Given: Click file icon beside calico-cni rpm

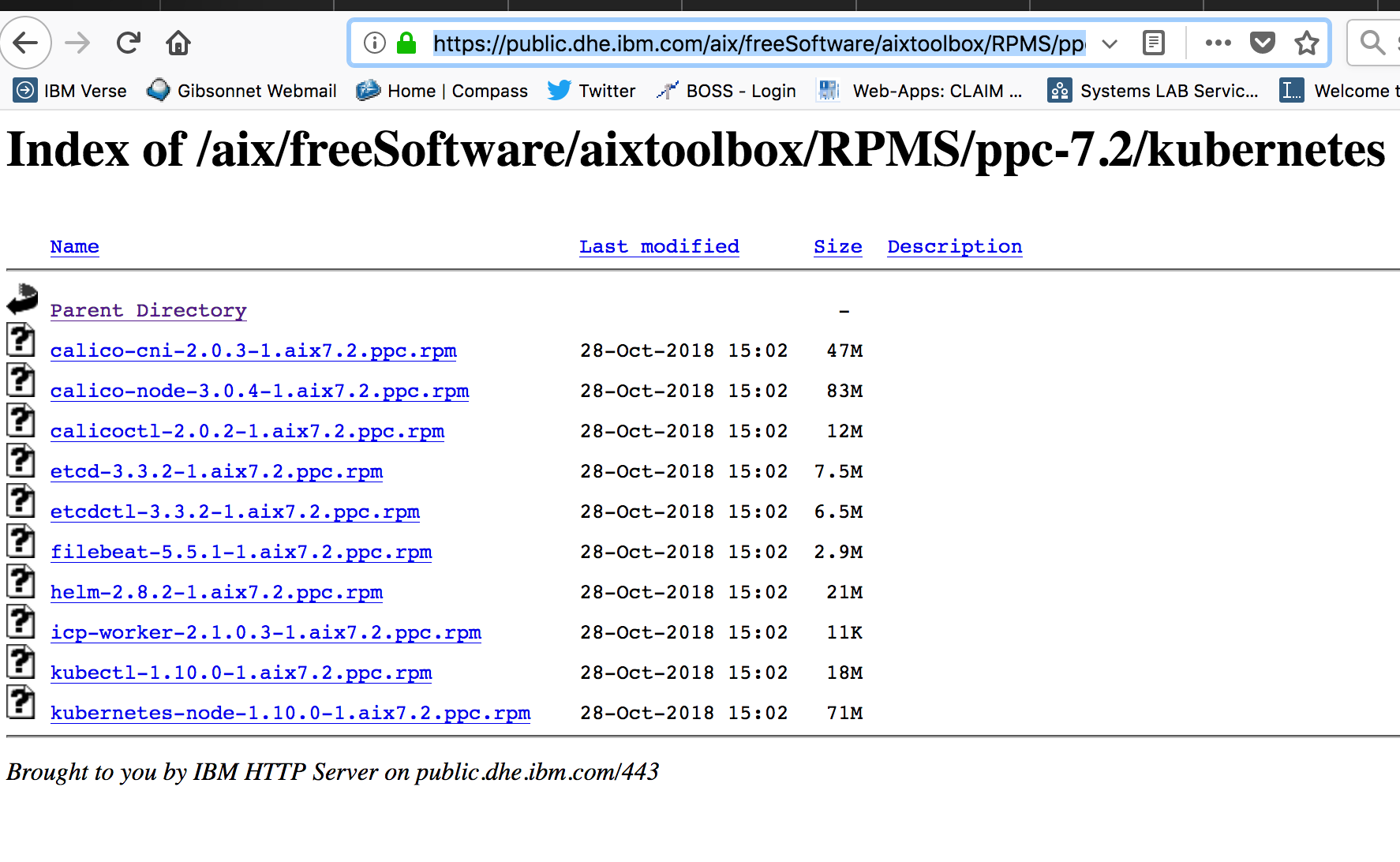Looking at the screenshot, I should [21, 339].
